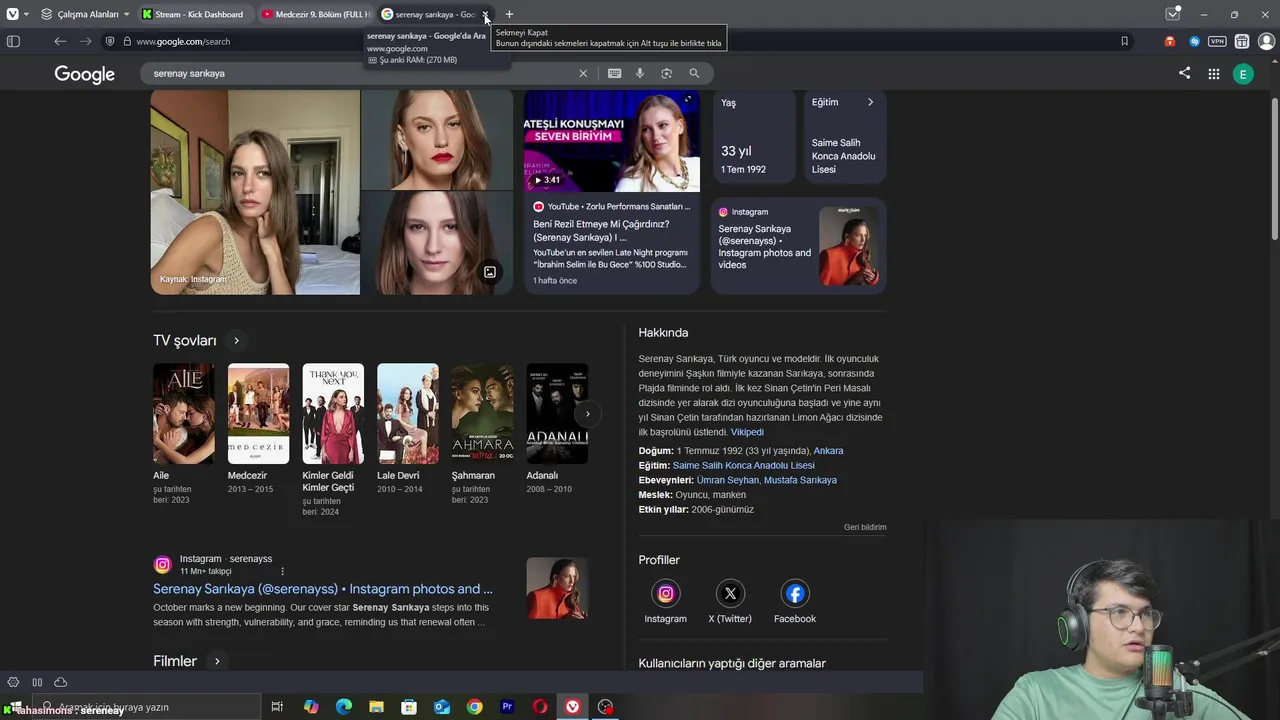
Task: Open the closed tabs trash dropdown
Action: tap(1173, 14)
